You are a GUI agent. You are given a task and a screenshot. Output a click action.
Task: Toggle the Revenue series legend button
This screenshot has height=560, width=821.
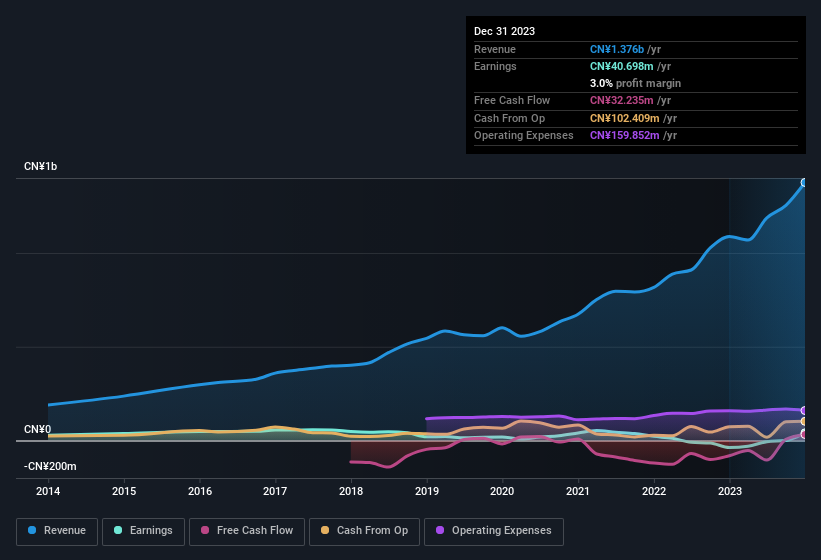[x=57, y=531]
